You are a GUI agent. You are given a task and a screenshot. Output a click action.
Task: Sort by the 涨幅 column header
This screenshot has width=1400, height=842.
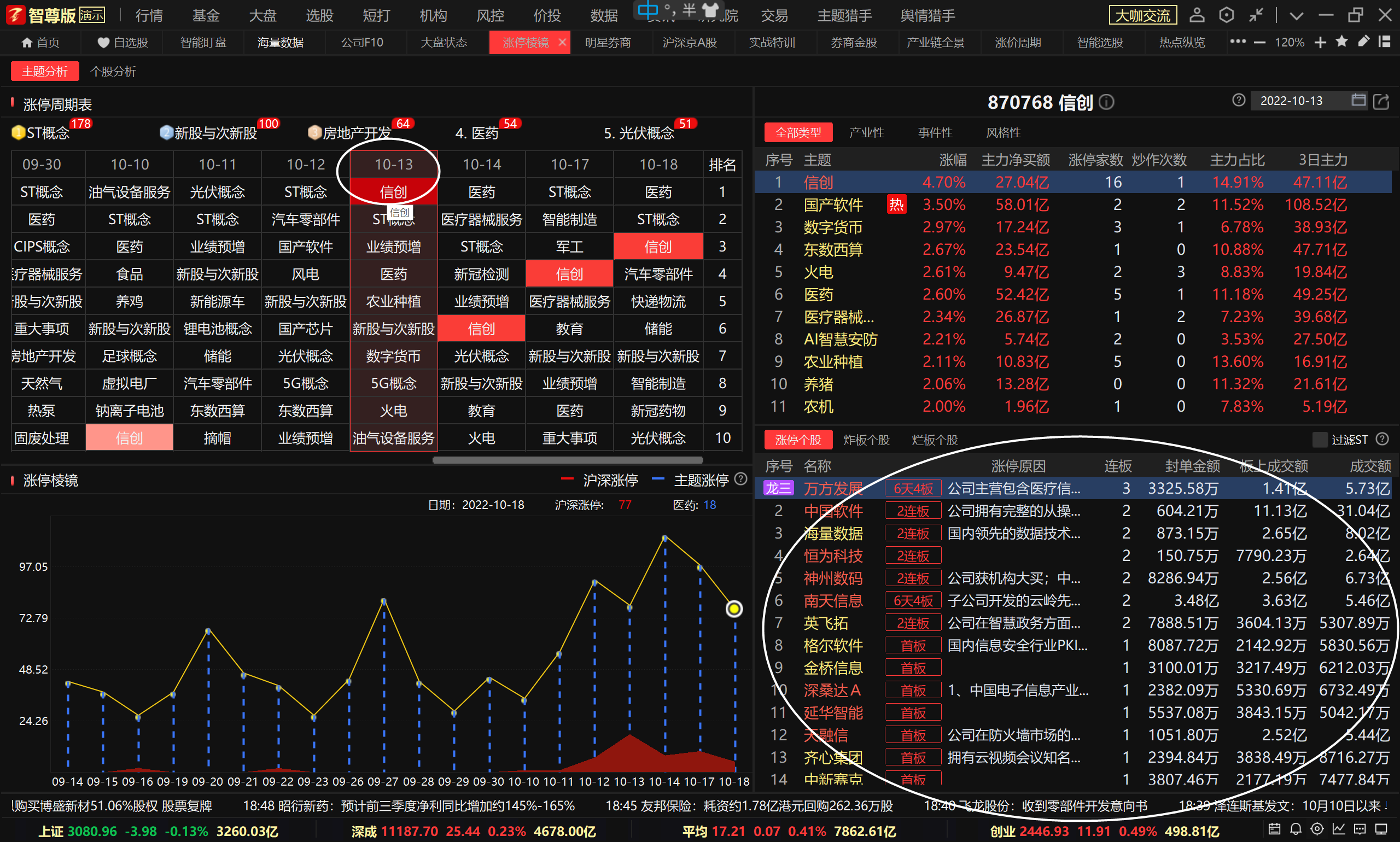coord(952,160)
